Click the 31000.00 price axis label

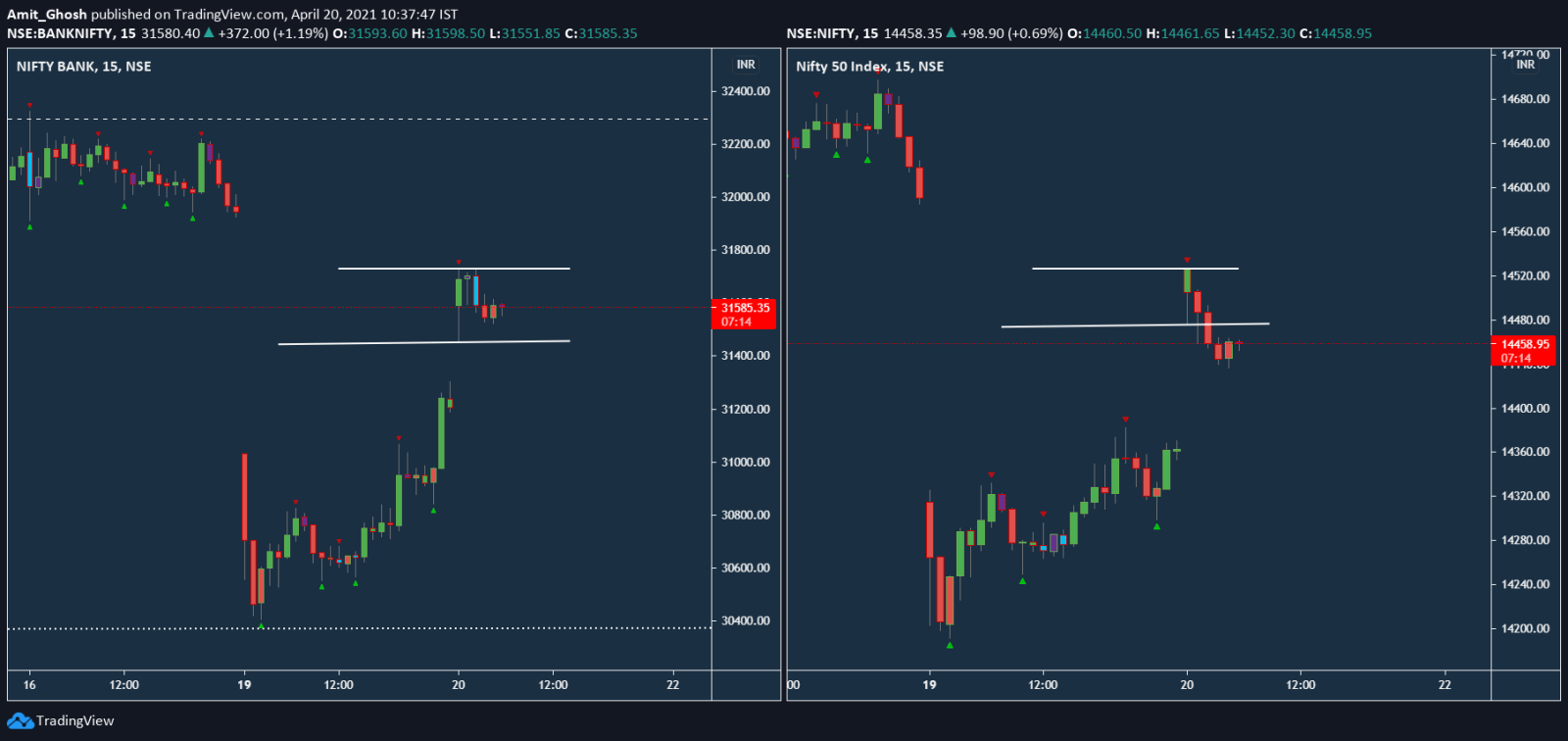pyautogui.click(x=746, y=462)
